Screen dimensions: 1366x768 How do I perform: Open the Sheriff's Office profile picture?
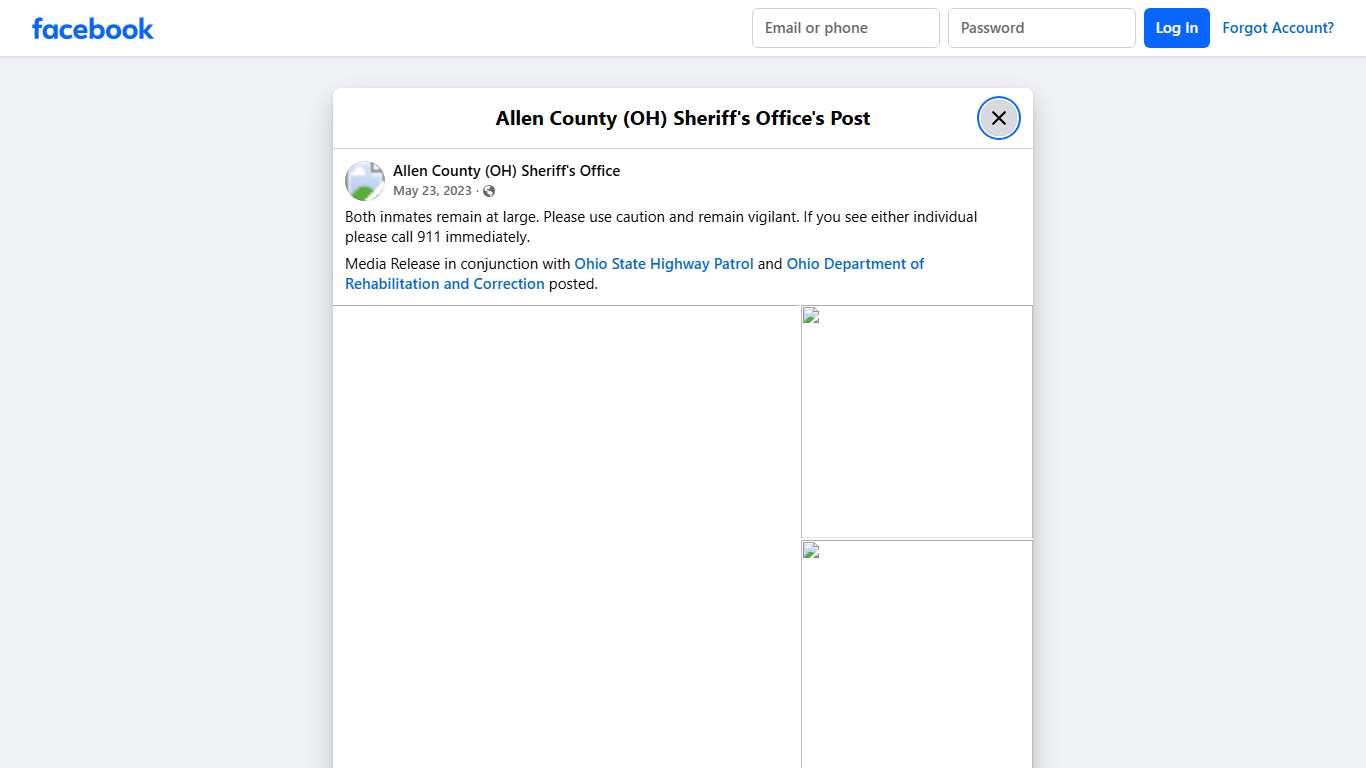(365, 181)
